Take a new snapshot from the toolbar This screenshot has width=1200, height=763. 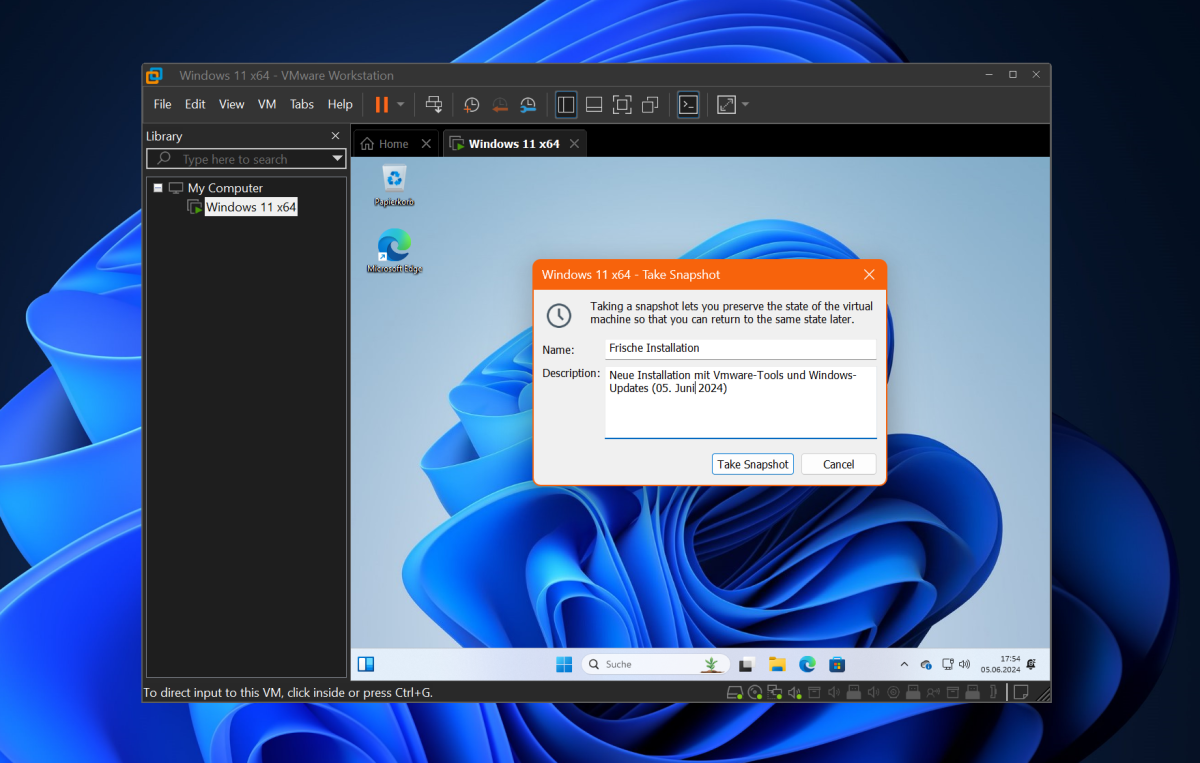[x=471, y=104]
